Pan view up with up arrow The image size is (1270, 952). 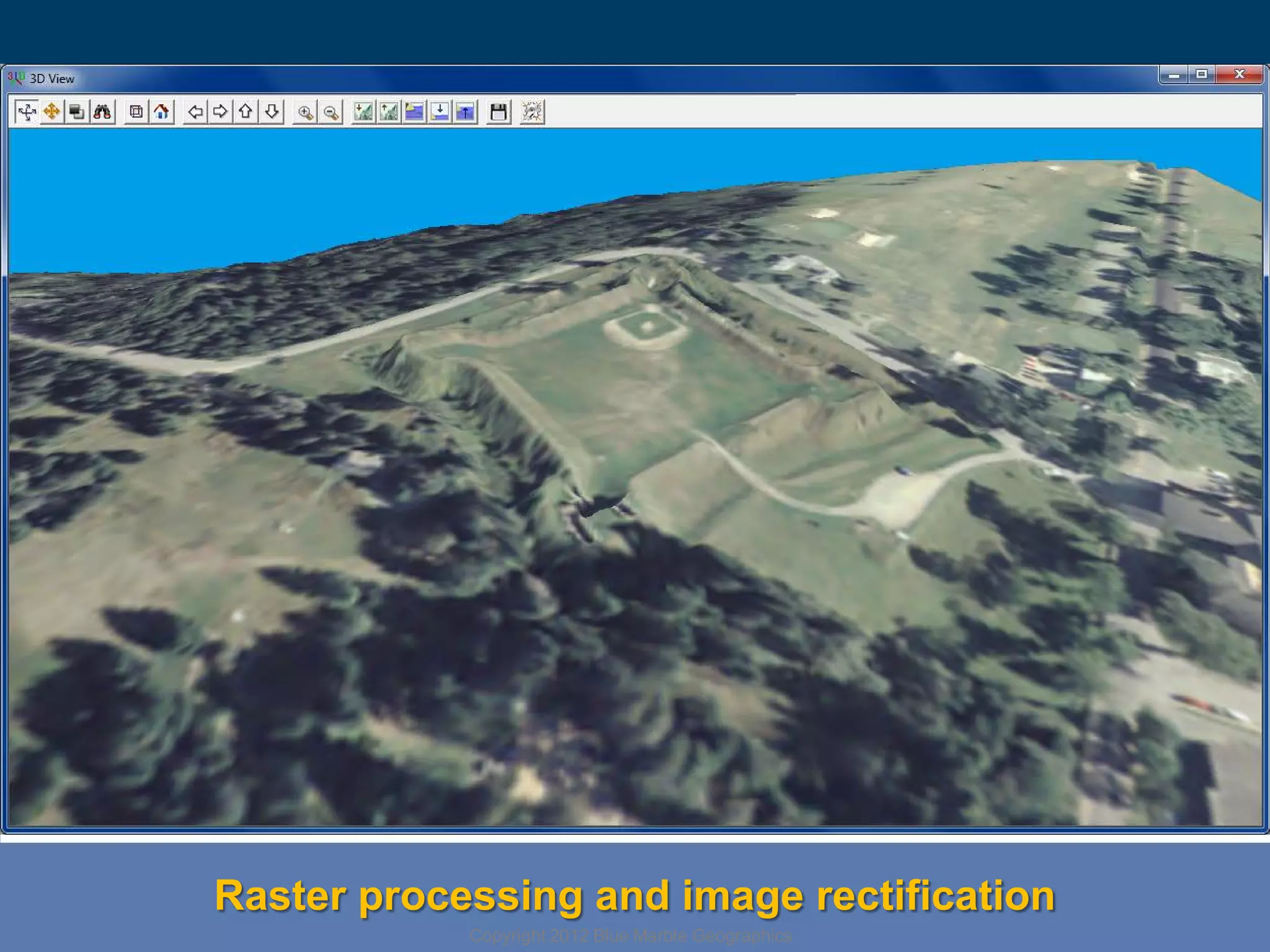pyautogui.click(x=246, y=112)
